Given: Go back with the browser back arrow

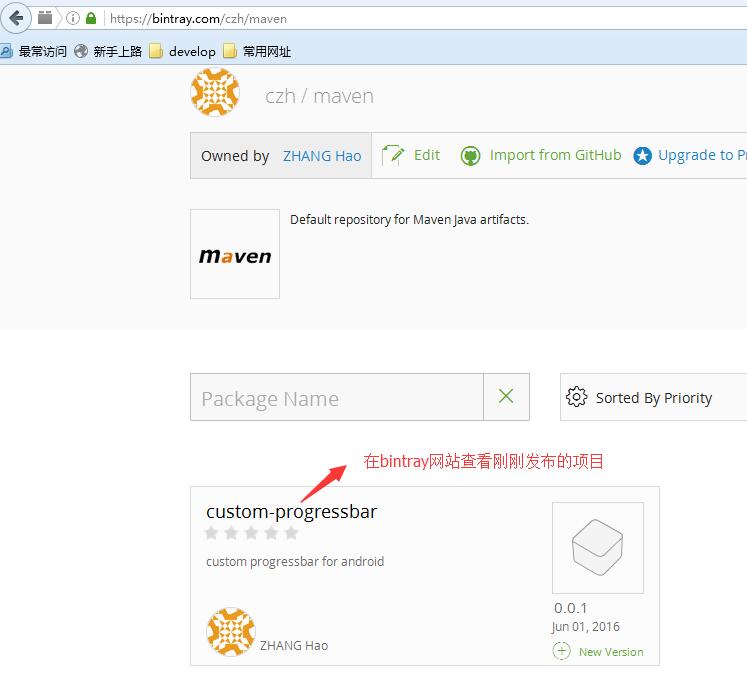Looking at the screenshot, I should click(16, 19).
